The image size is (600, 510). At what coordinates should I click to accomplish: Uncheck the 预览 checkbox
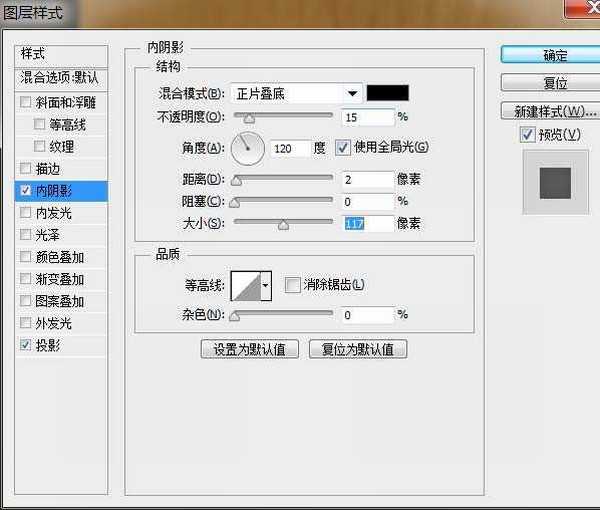tap(527, 135)
